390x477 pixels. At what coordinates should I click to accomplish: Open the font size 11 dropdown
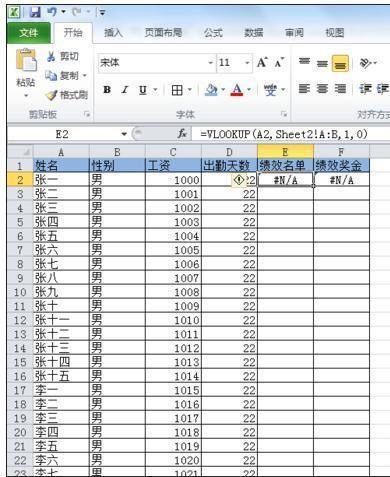coord(247,63)
